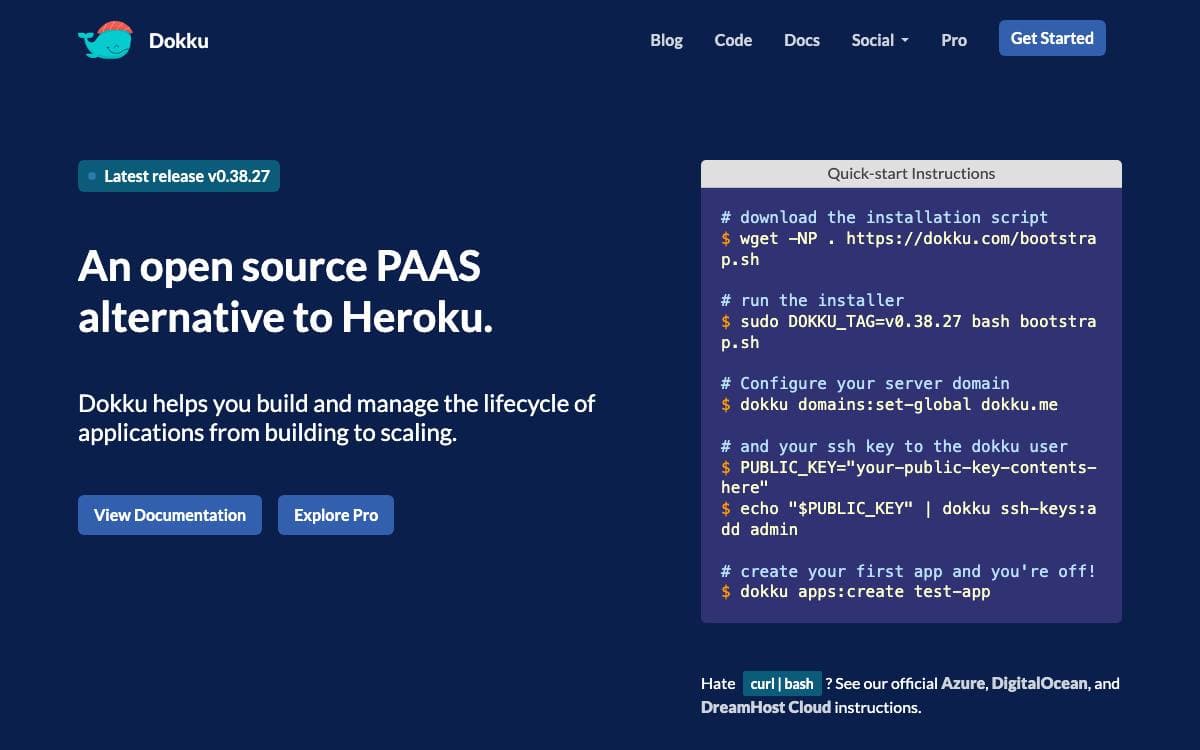Click the dokku domains:set-global dokku.me line

899,405
